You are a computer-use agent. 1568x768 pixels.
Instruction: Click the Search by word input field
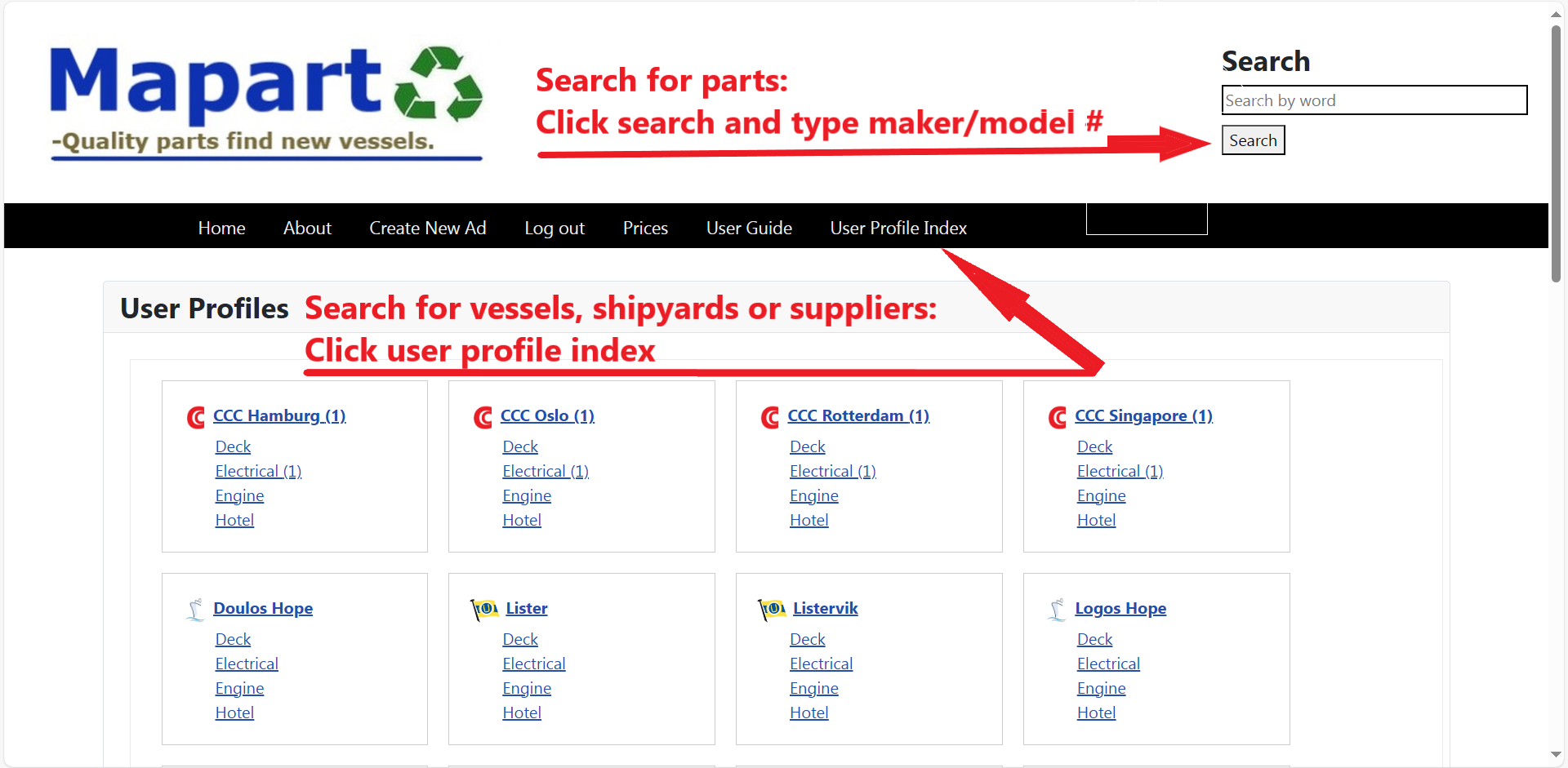1374,100
